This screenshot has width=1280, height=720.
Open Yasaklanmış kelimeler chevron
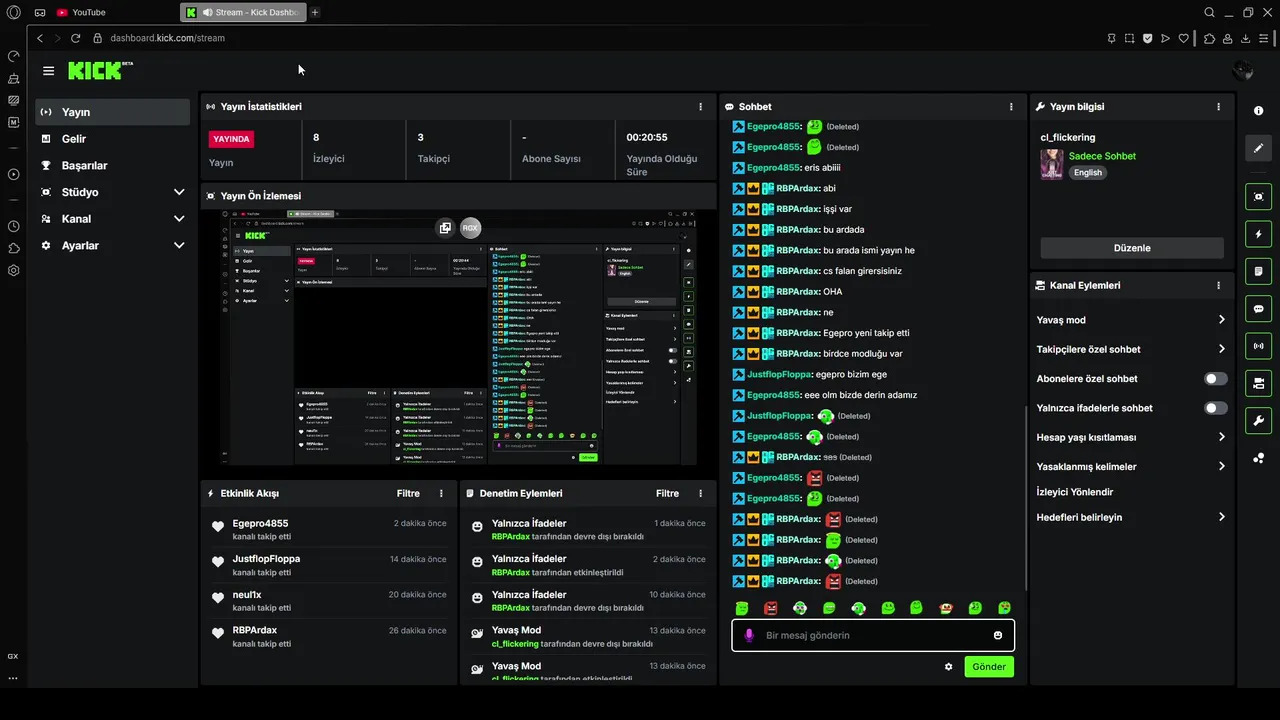1221,466
